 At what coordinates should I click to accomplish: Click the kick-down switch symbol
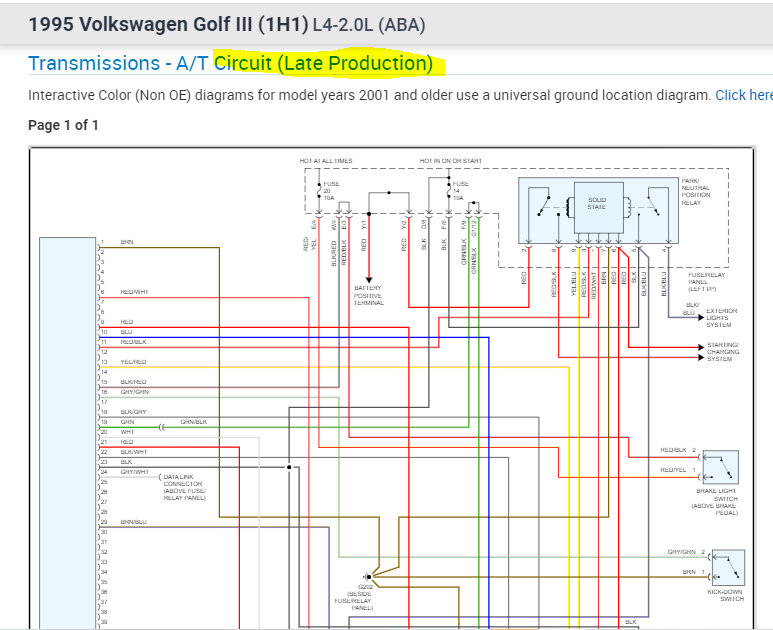coord(729,567)
